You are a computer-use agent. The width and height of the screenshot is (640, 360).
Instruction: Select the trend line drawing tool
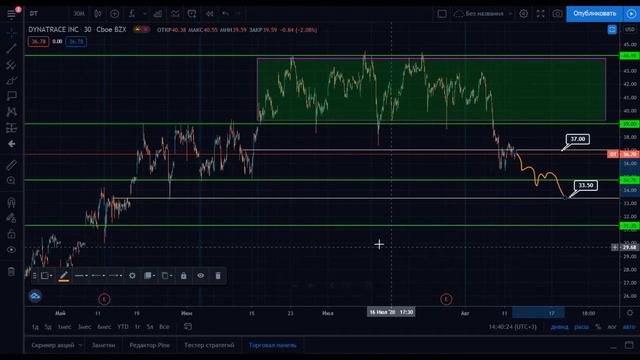coord(11,49)
